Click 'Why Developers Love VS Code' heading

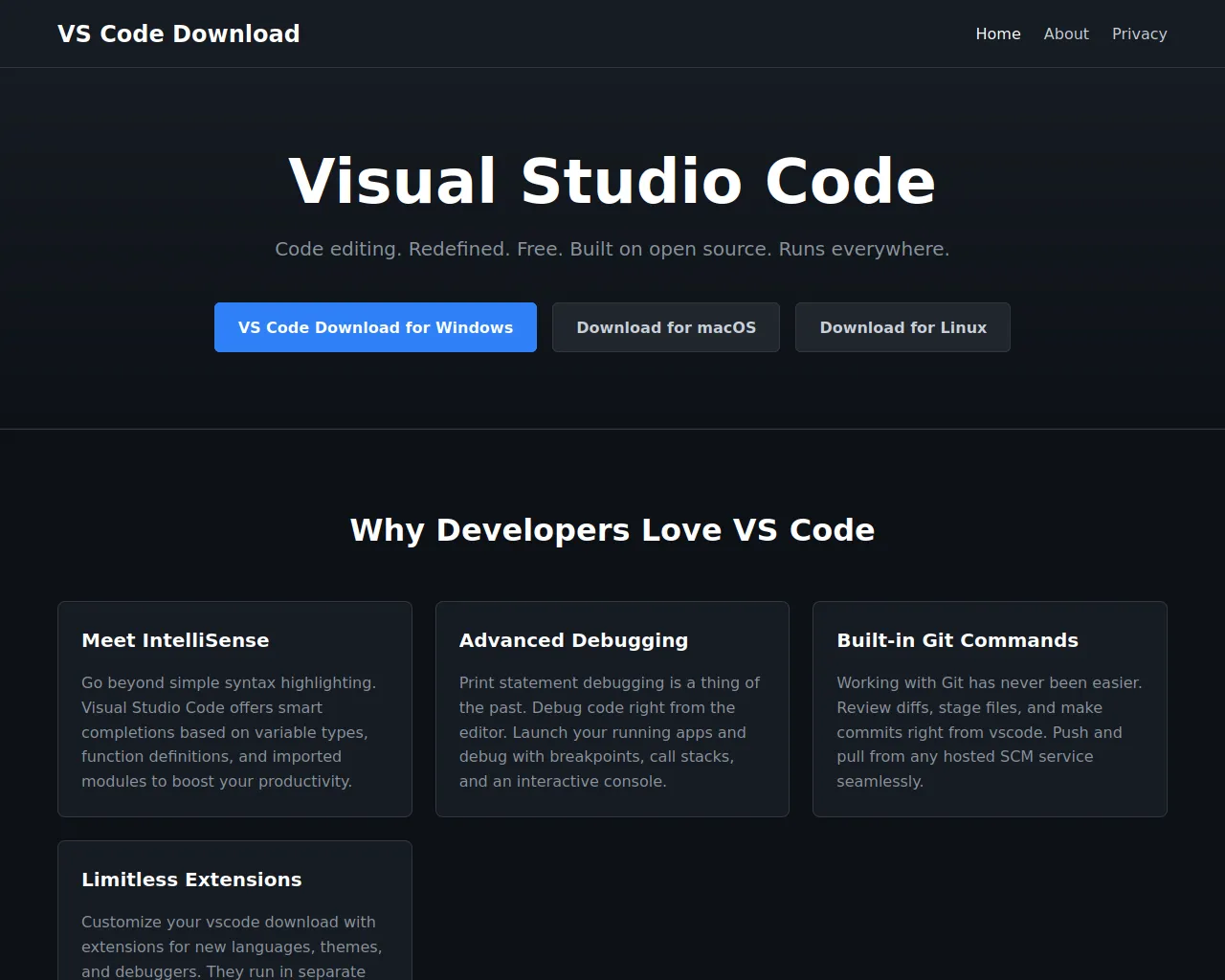[612, 529]
